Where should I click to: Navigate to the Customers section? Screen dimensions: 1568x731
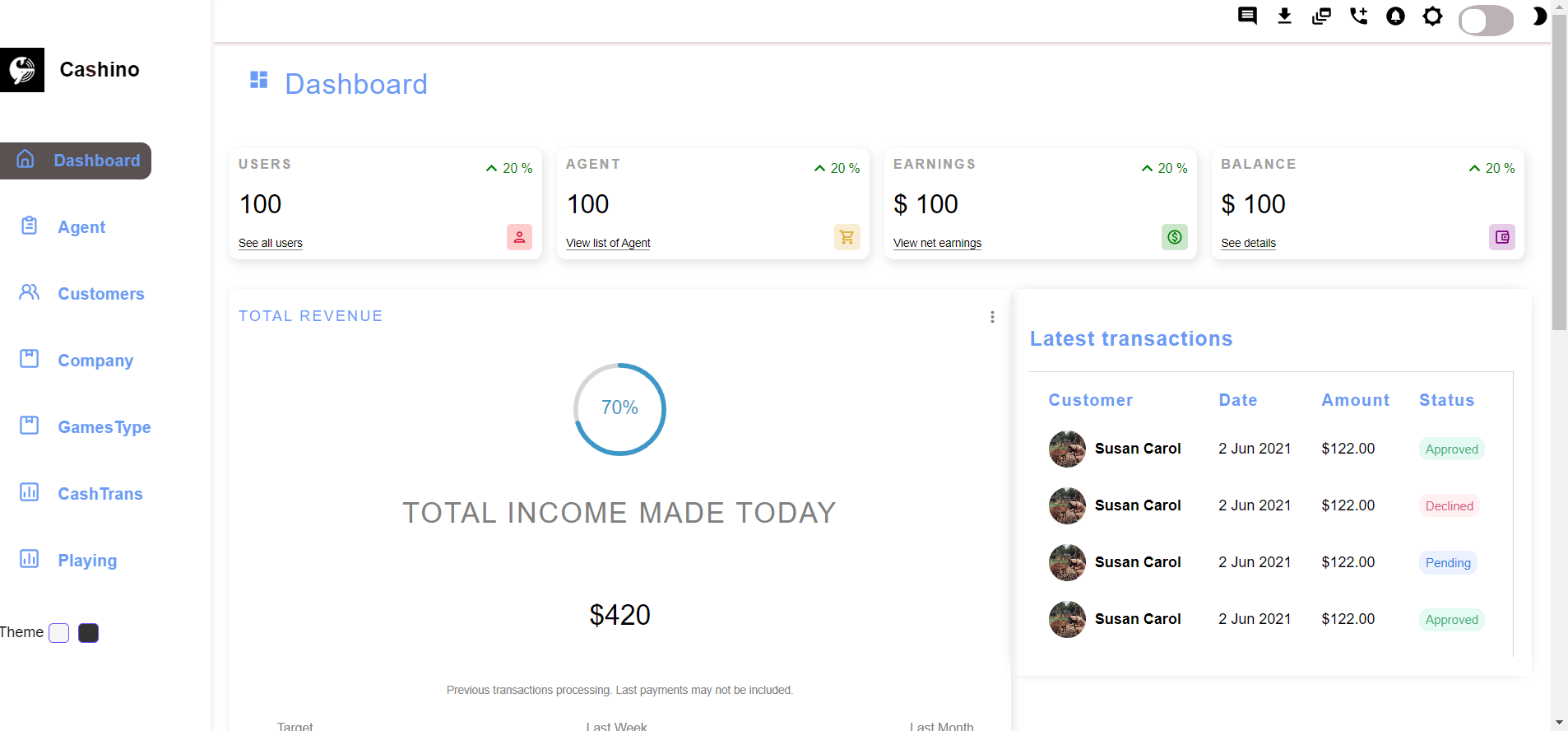100,294
